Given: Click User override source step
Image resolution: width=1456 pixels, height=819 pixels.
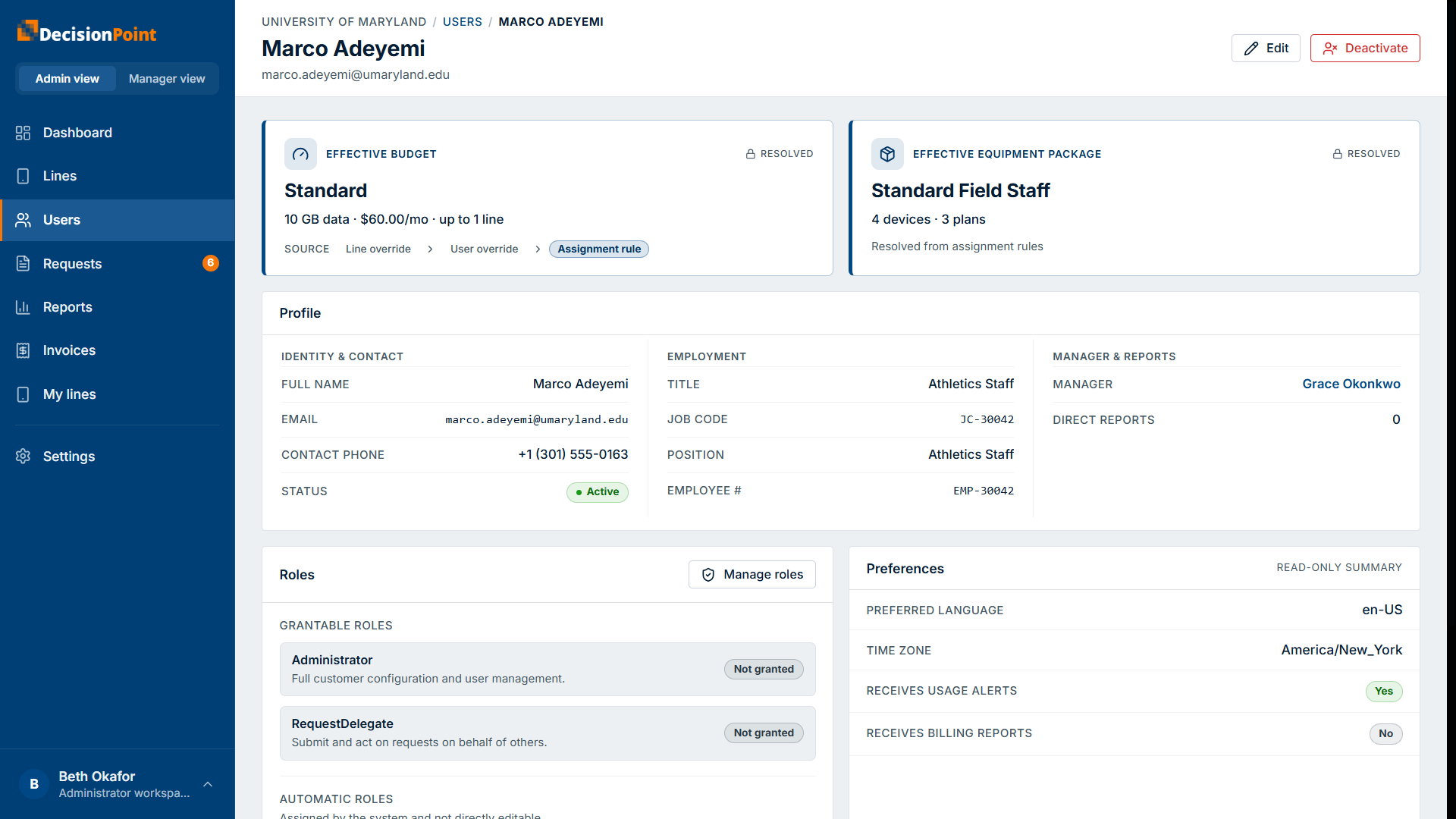Looking at the screenshot, I should coord(485,249).
